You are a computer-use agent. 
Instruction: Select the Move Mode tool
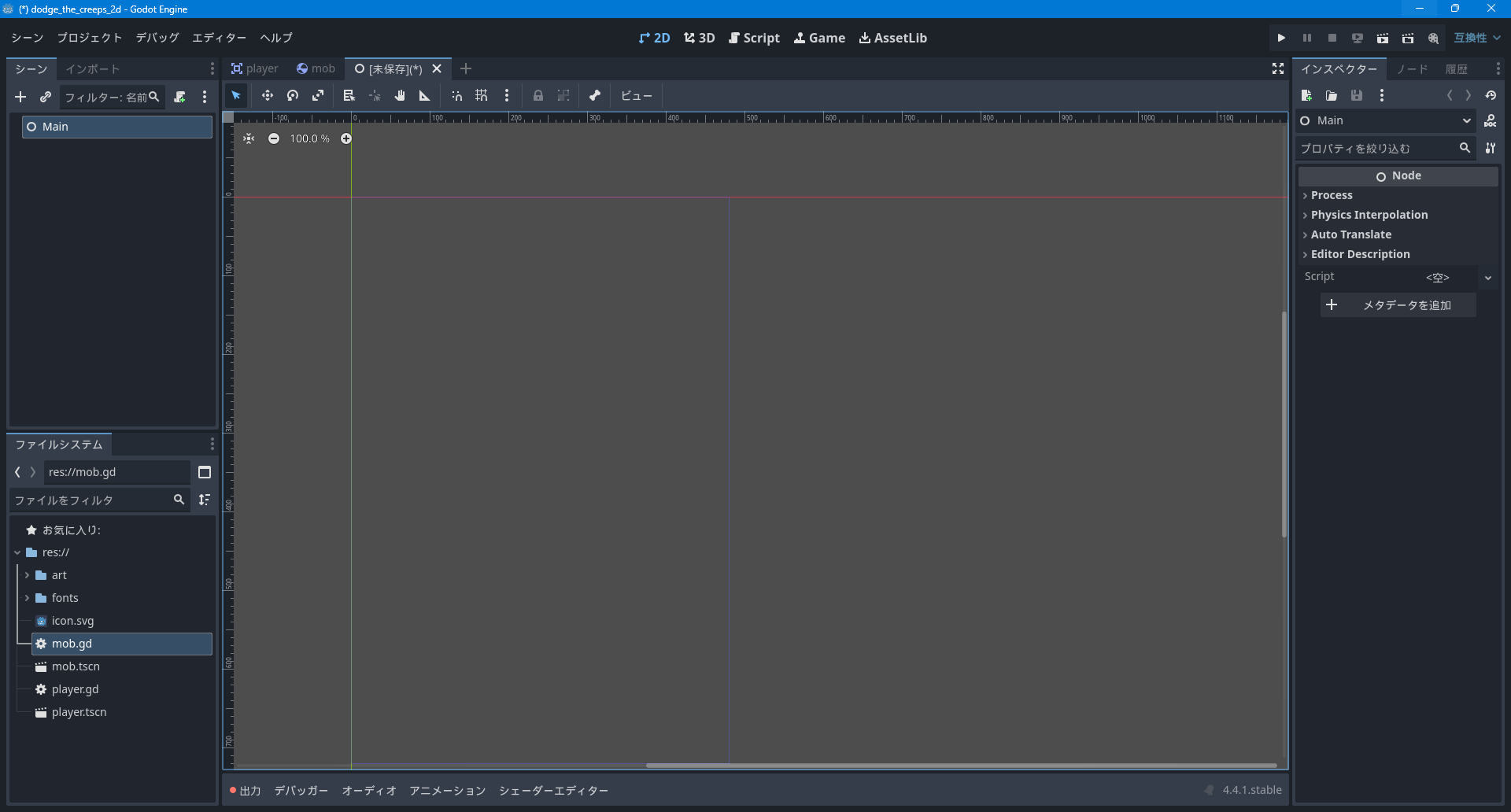(268, 96)
